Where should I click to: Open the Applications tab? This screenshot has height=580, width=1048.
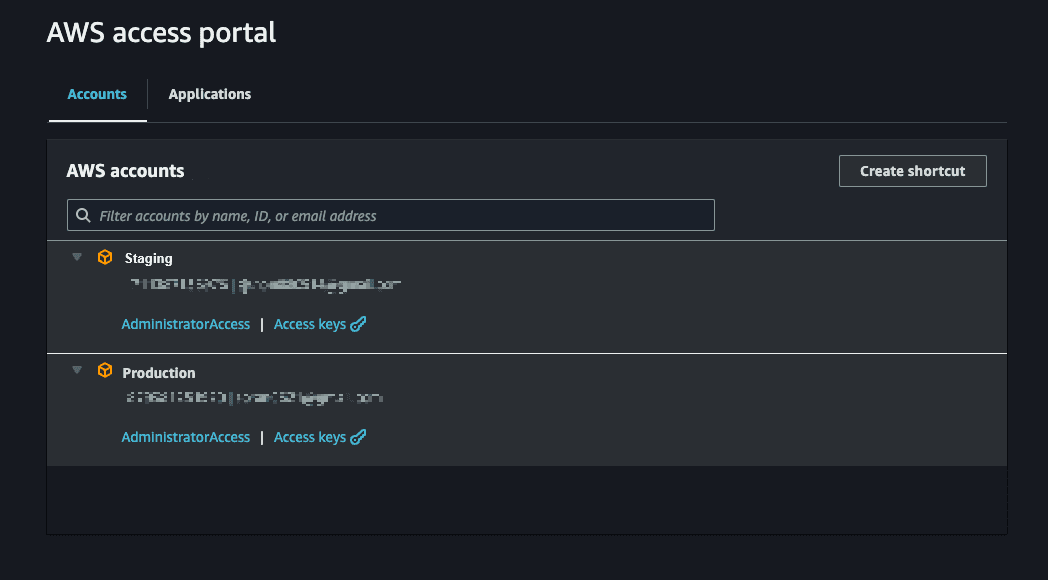tap(210, 95)
